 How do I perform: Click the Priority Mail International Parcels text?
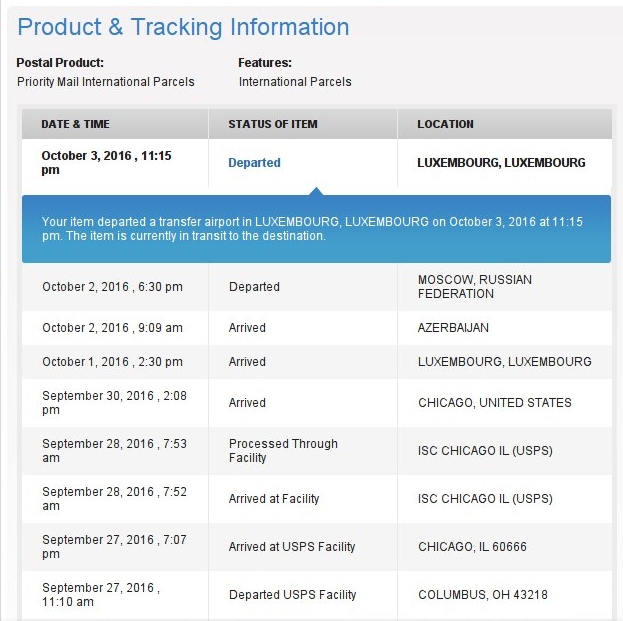[x=106, y=82]
